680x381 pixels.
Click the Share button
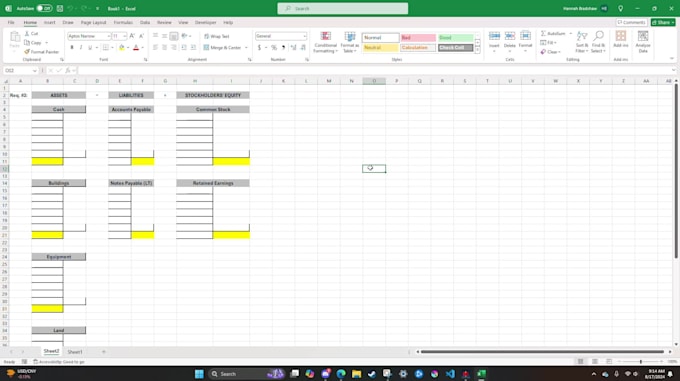pos(663,23)
